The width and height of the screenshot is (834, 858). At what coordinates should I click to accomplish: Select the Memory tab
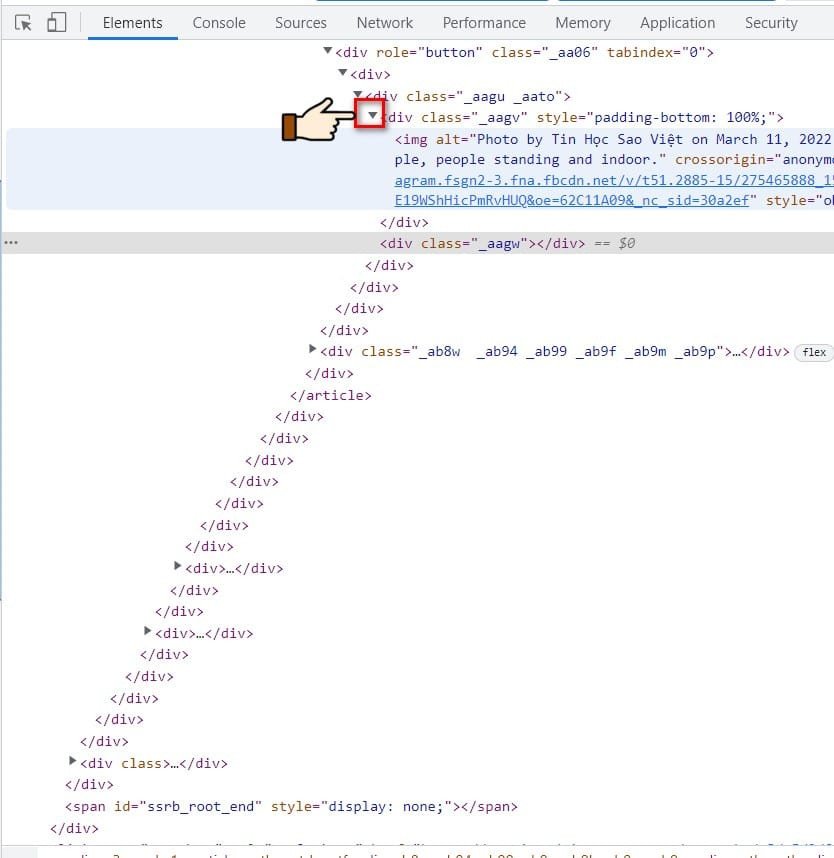pyautogui.click(x=582, y=22)
